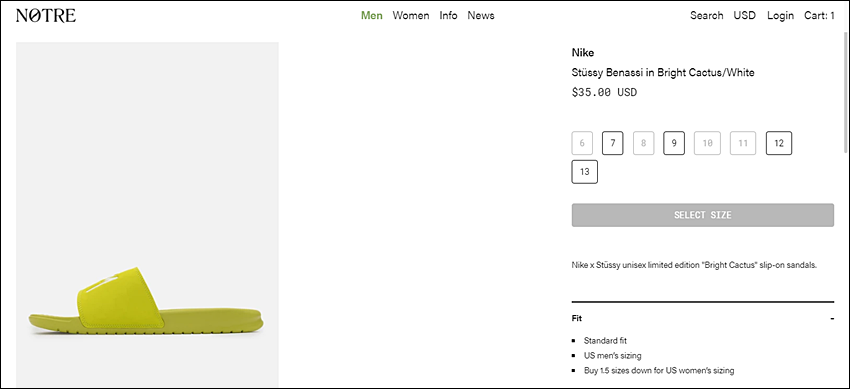Screen dimensions: 850x389
Task: Go to the News page
Action: click(481, 16)
